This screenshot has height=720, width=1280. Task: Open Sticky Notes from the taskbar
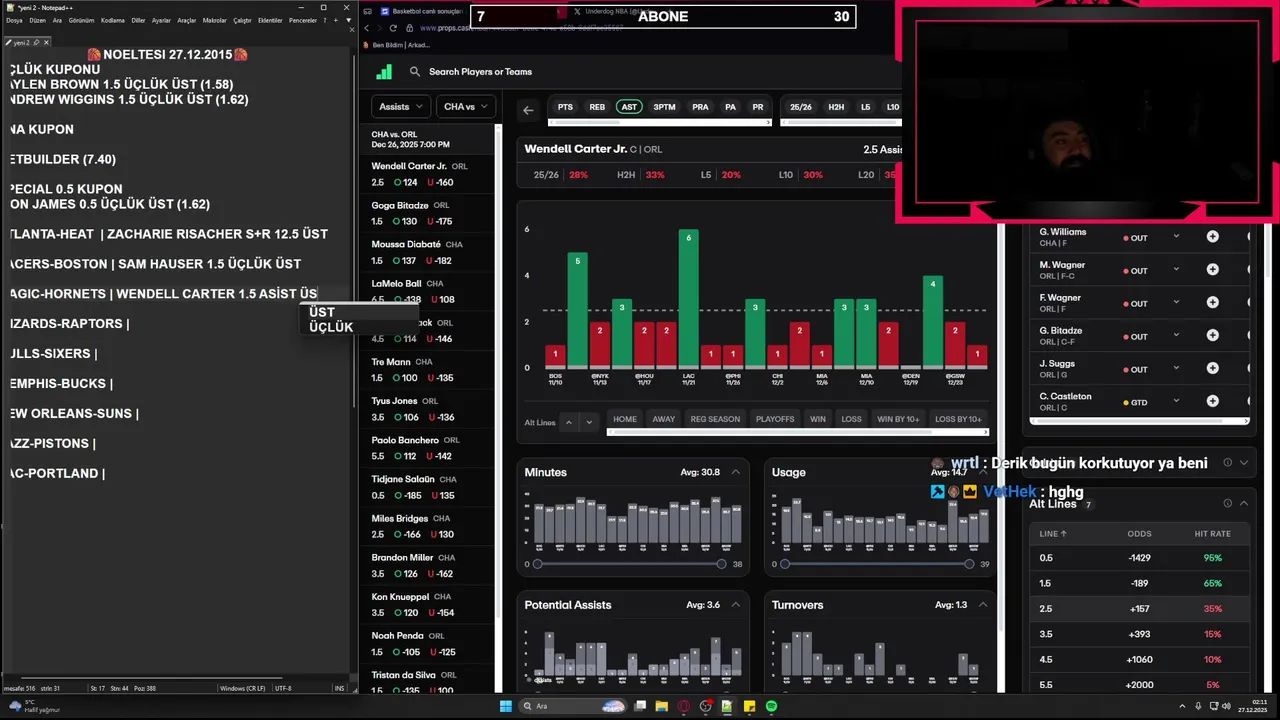[749, 706]
